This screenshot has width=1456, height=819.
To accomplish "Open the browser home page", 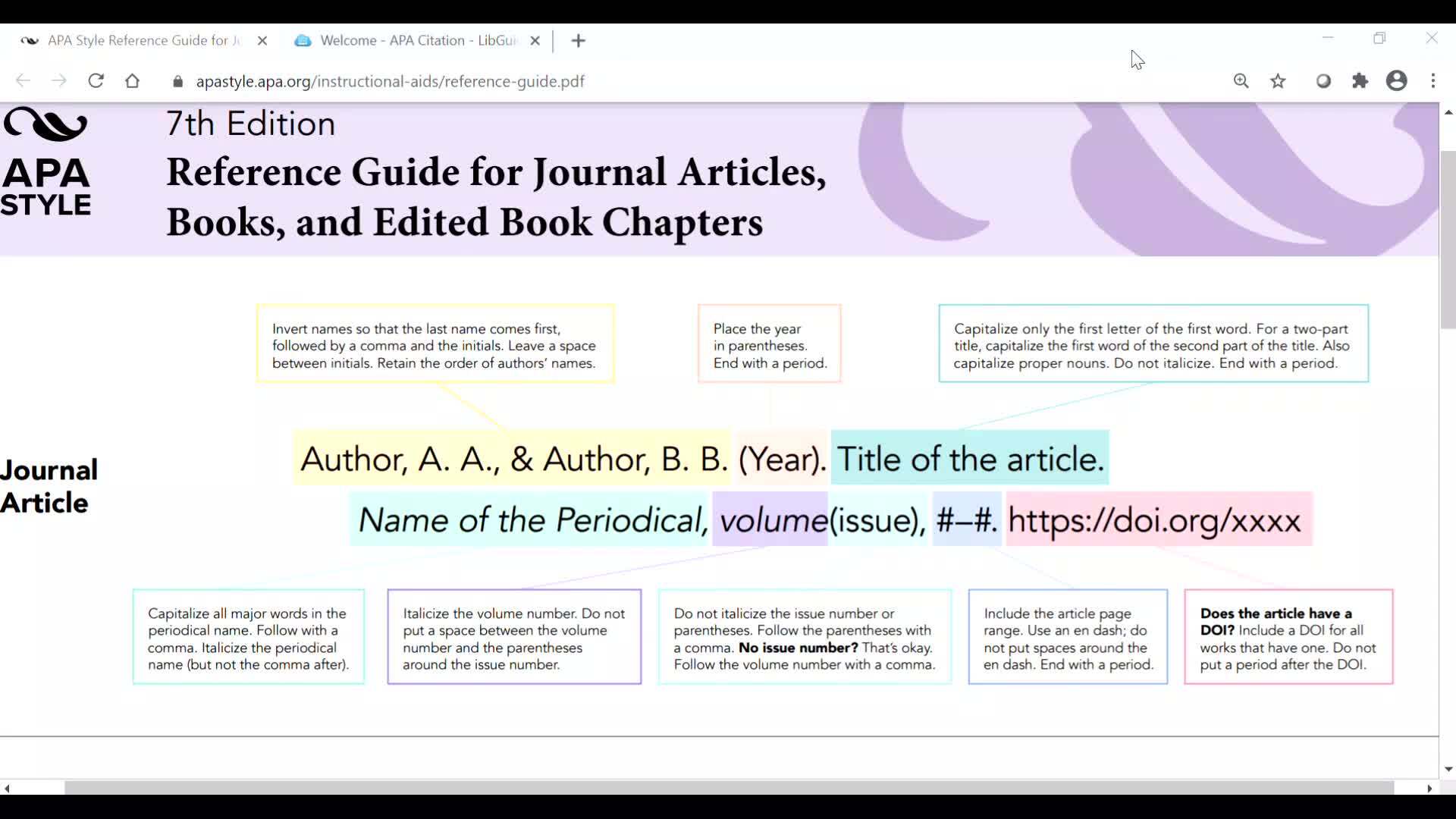I will coord(133,80).
